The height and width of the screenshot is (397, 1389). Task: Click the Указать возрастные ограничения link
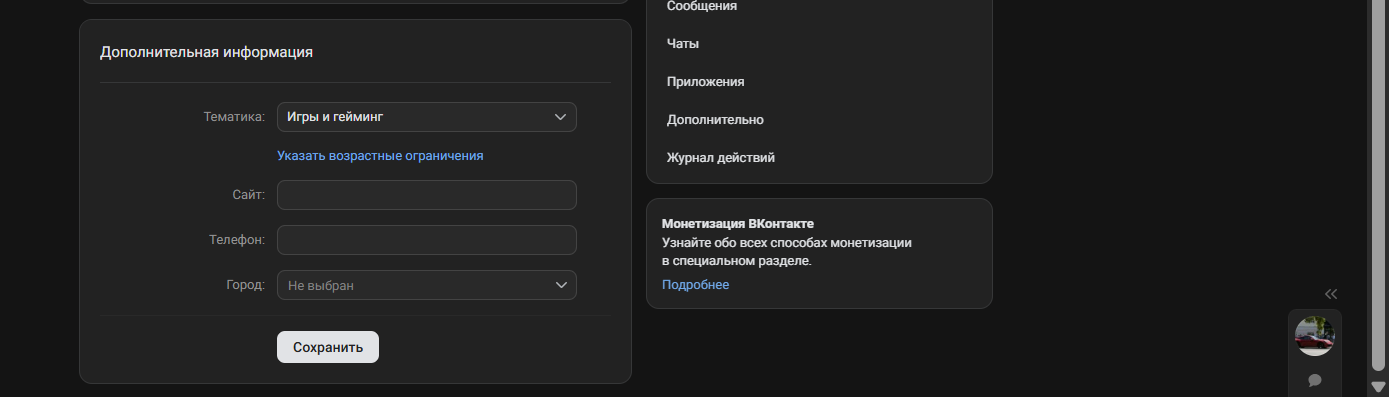point(380,156)
